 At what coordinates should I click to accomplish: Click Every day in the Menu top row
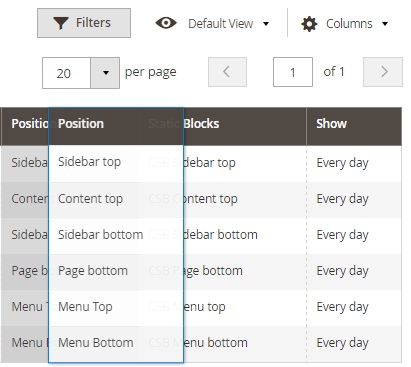(342, 307)
